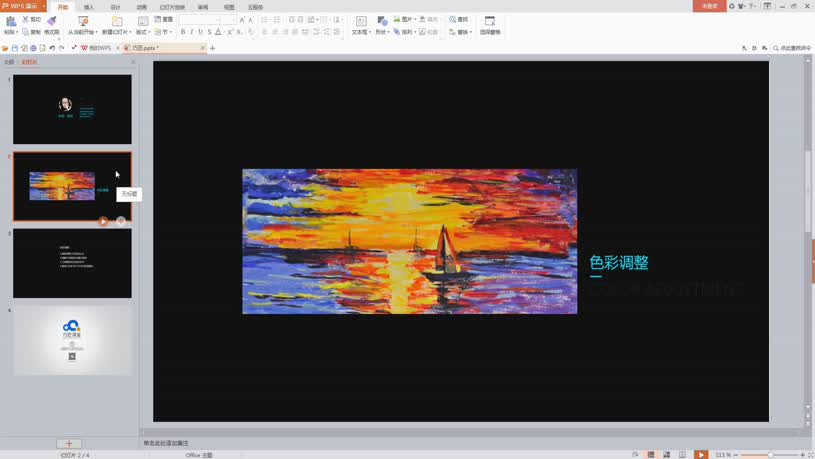Click the Print Preview quick-access icon
The height and width of the screenshot is (459, 815).
[43, 48]
